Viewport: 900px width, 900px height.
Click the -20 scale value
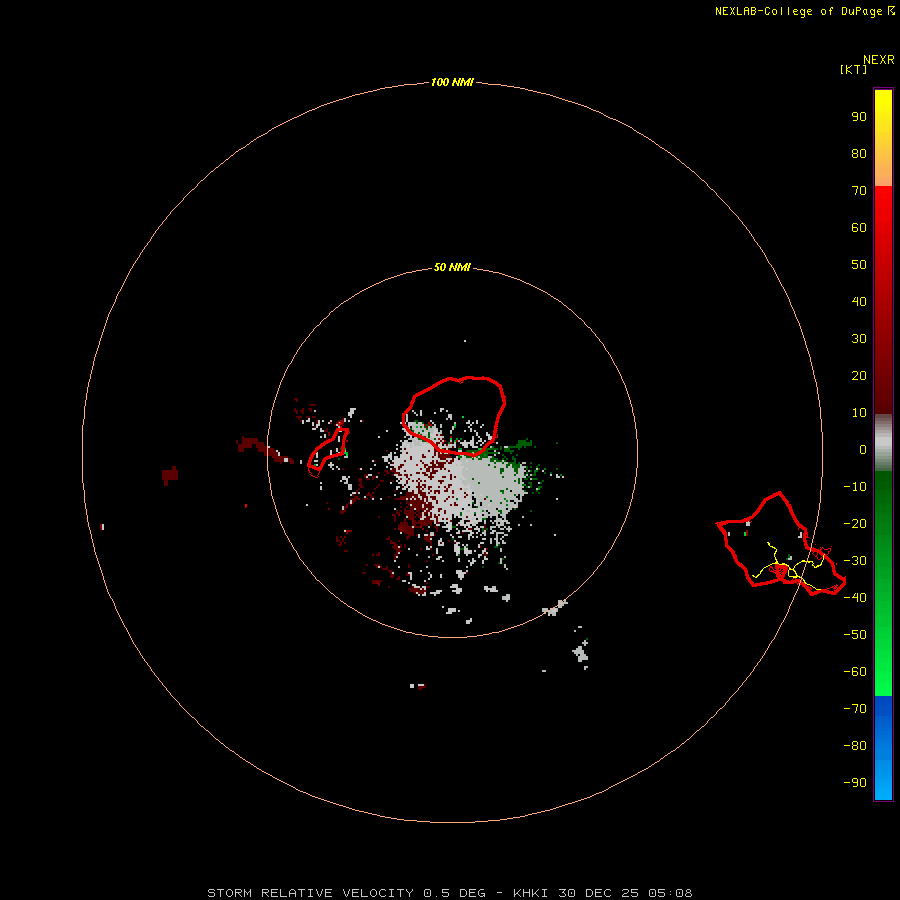click(x=855, y=523)
